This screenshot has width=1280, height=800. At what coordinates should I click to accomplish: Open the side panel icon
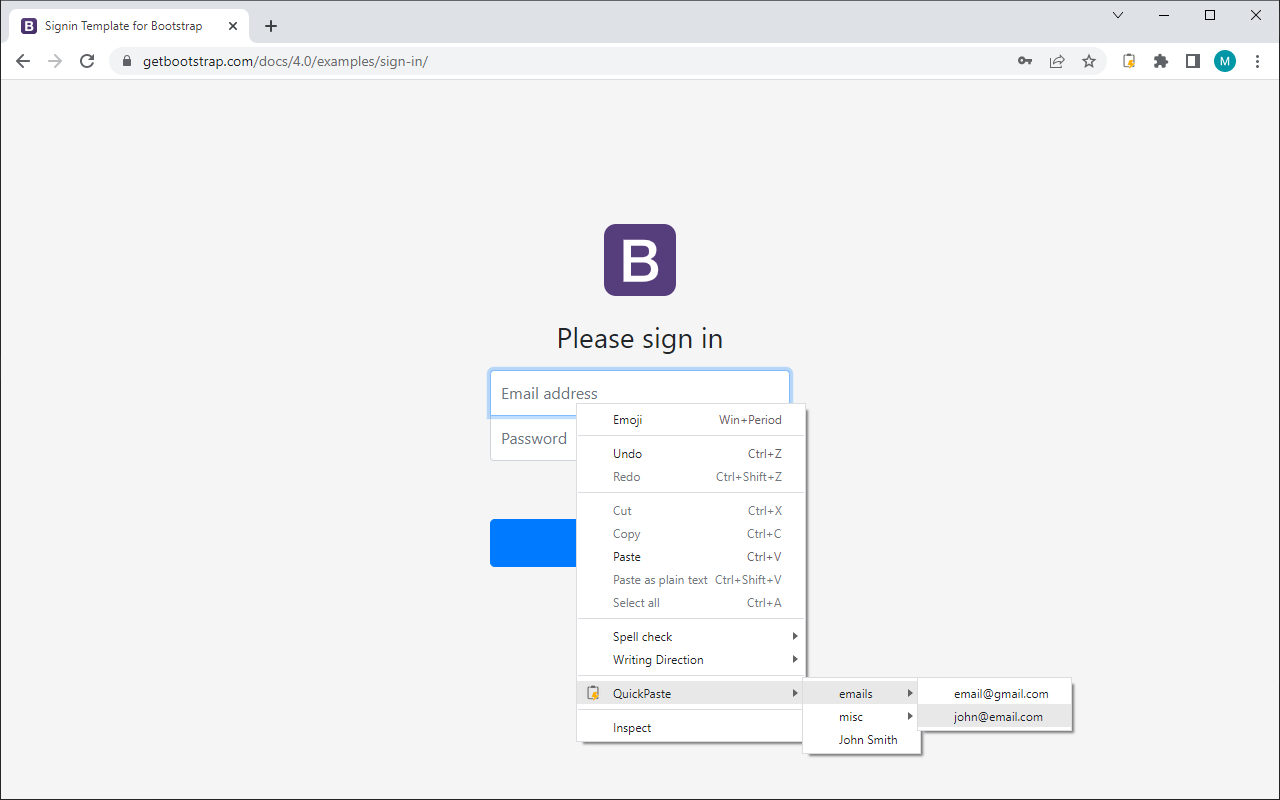pyautogui.click(x=1192, y=61)
